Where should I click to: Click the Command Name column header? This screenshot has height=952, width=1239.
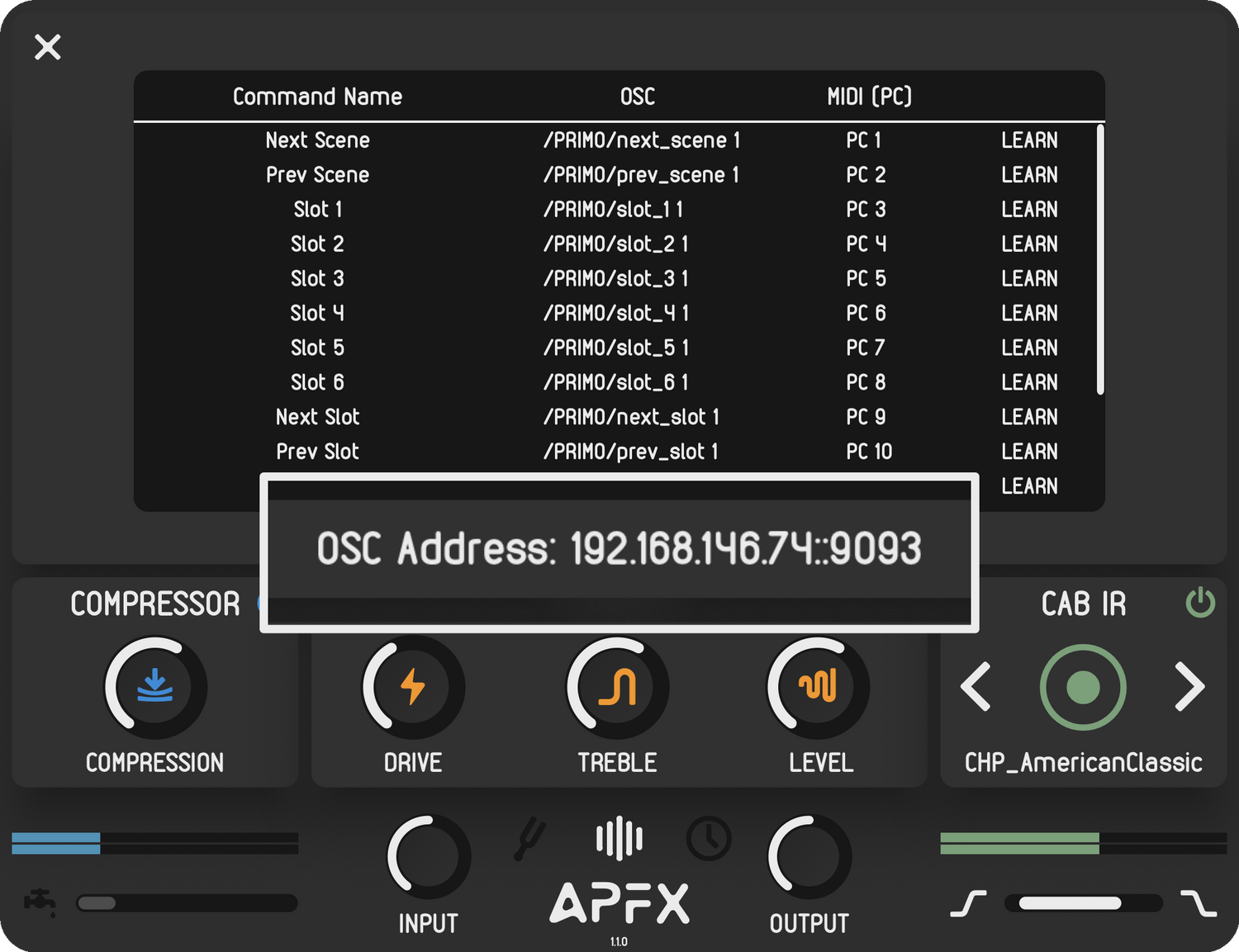click(x=317, y=97)
